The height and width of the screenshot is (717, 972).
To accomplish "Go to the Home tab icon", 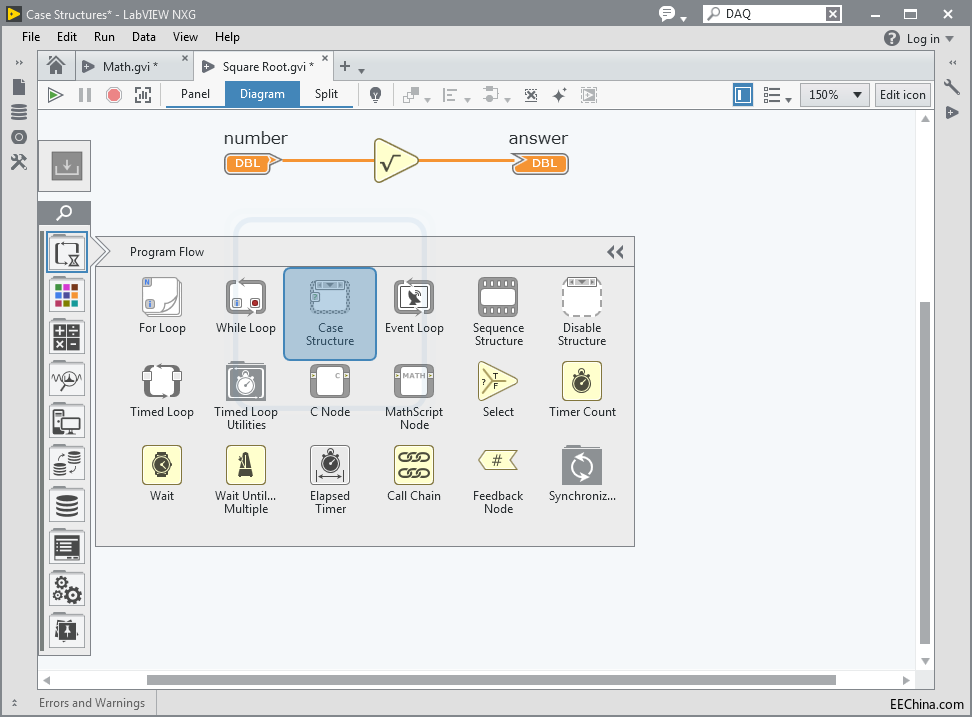I will tap(56, 65).
